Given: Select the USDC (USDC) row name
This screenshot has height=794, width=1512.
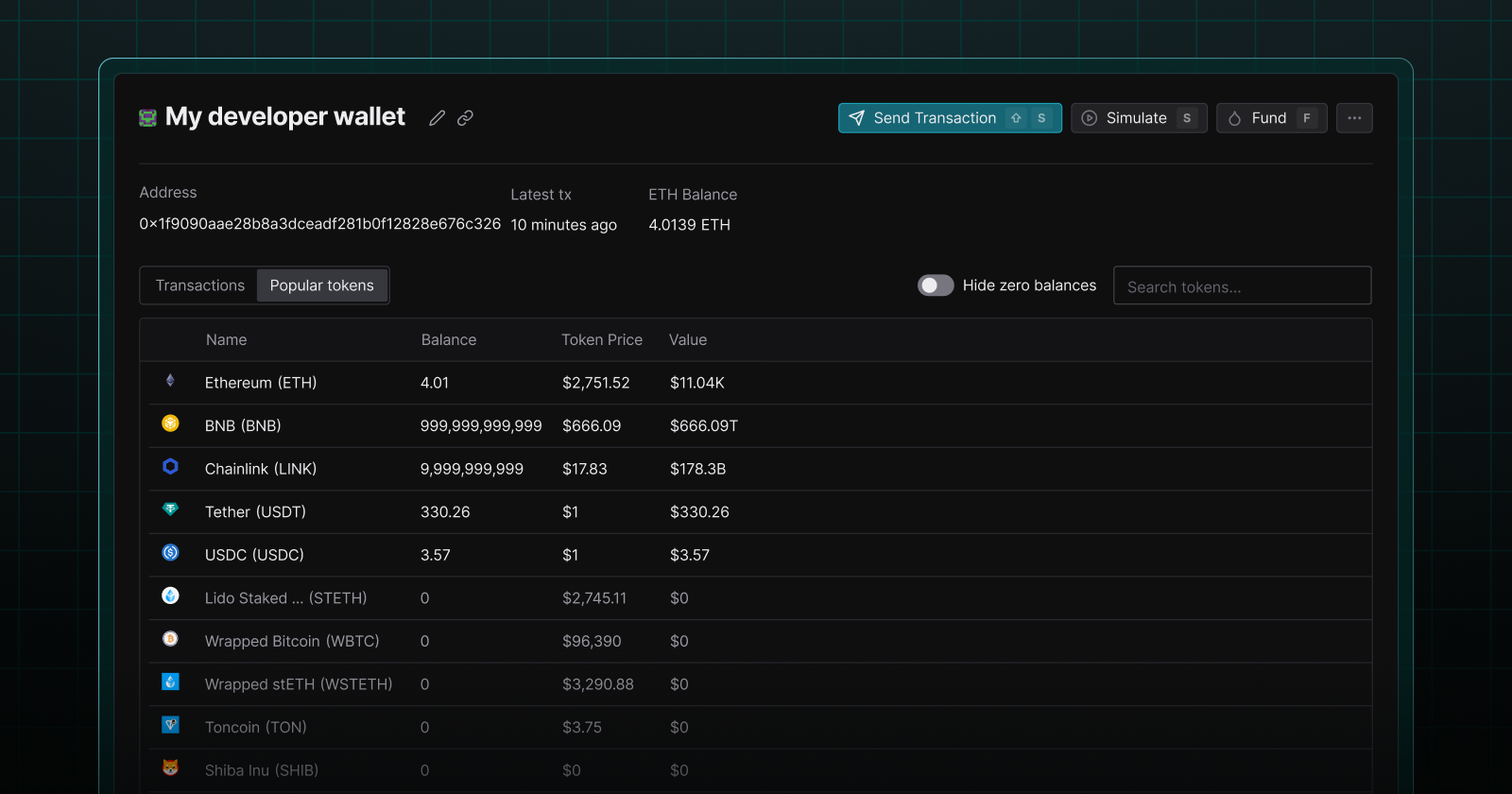Looking at the screenshot, I should coord(254,555).
